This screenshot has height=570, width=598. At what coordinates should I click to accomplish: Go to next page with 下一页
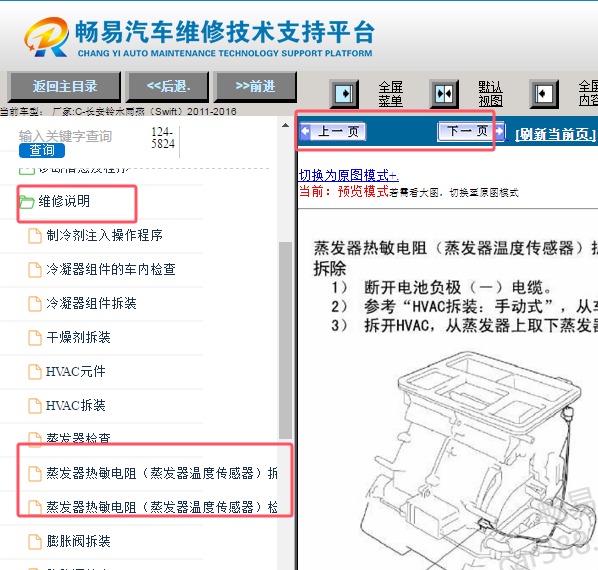tap(467, 132)
